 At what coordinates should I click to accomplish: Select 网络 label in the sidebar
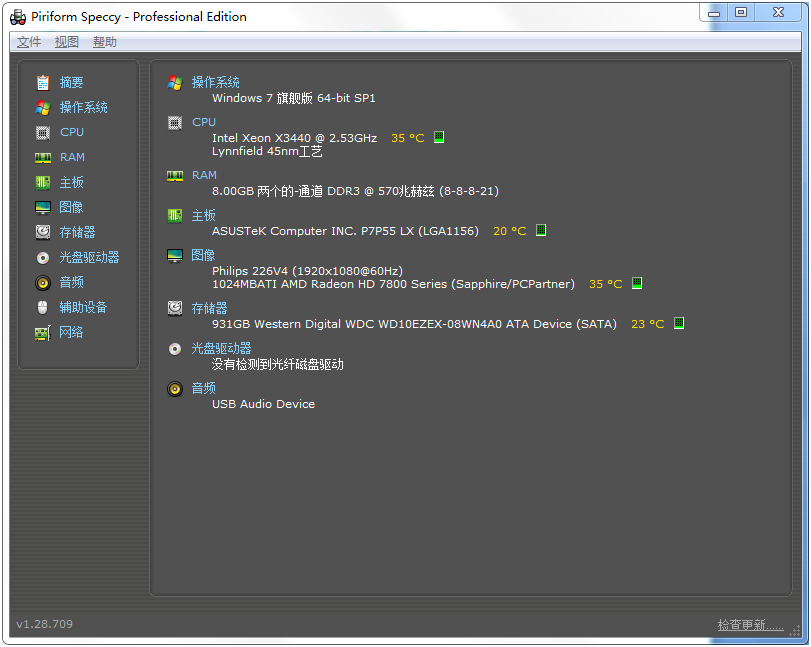pyautogui.click(x=71, y=333)
